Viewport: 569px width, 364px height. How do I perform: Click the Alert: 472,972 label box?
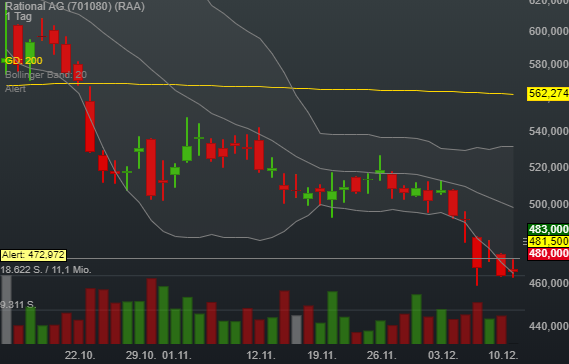34,255
